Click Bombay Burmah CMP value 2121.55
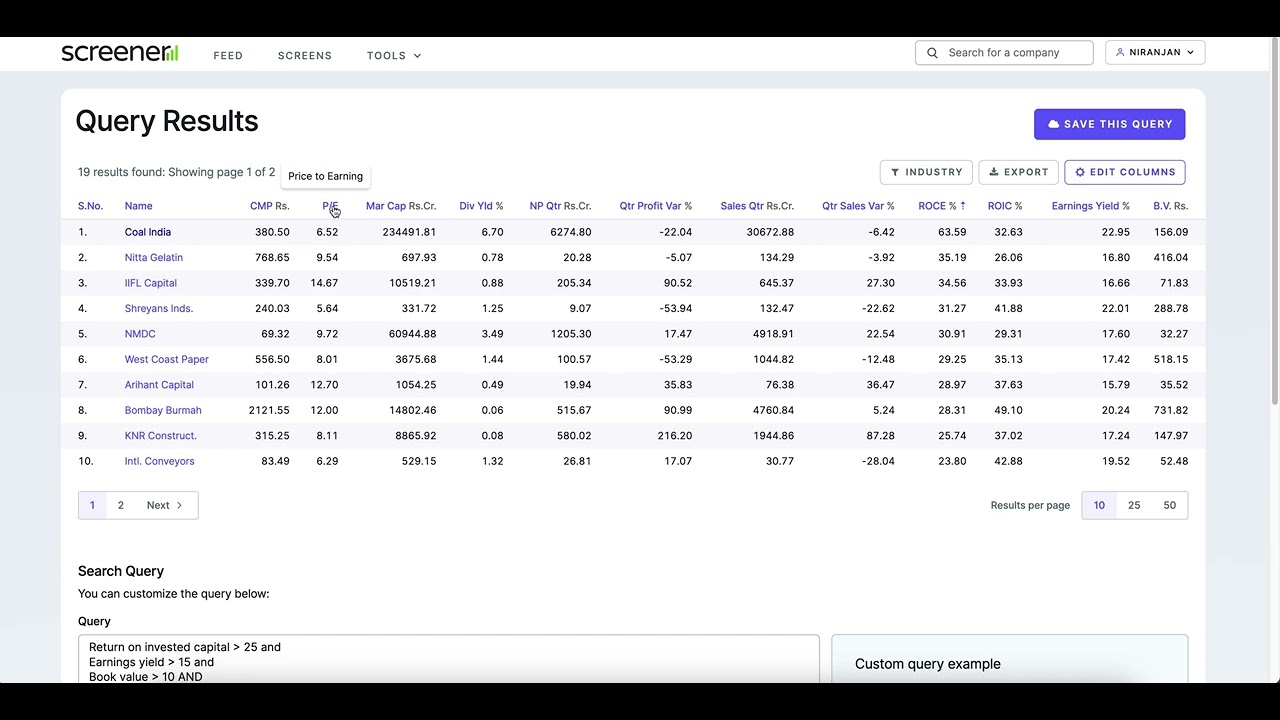The height and width of the screenshot is (720, 1280). (269, 410)
